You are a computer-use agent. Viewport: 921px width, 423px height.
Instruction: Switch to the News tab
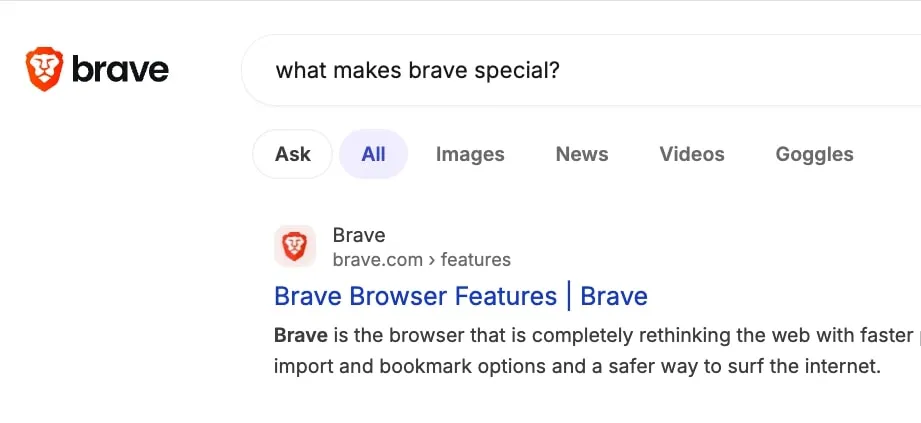[x=582, y=154]
